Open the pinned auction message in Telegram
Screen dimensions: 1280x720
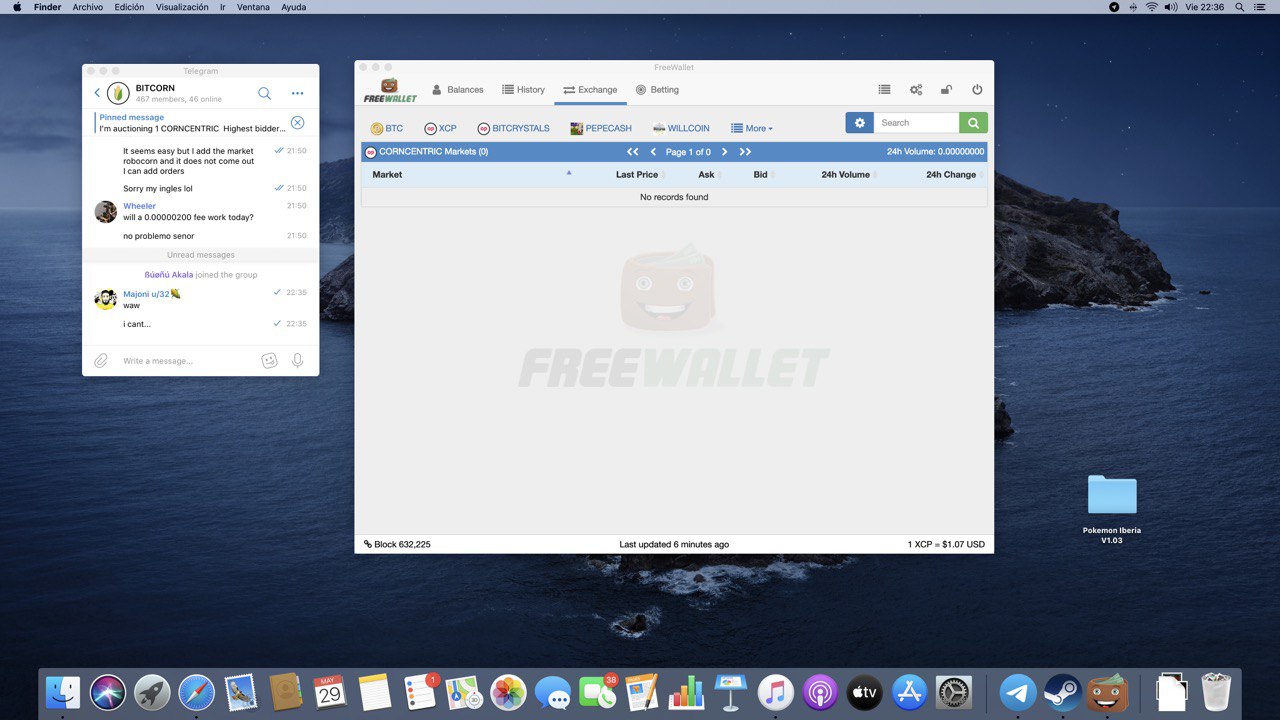click(190, 123)
